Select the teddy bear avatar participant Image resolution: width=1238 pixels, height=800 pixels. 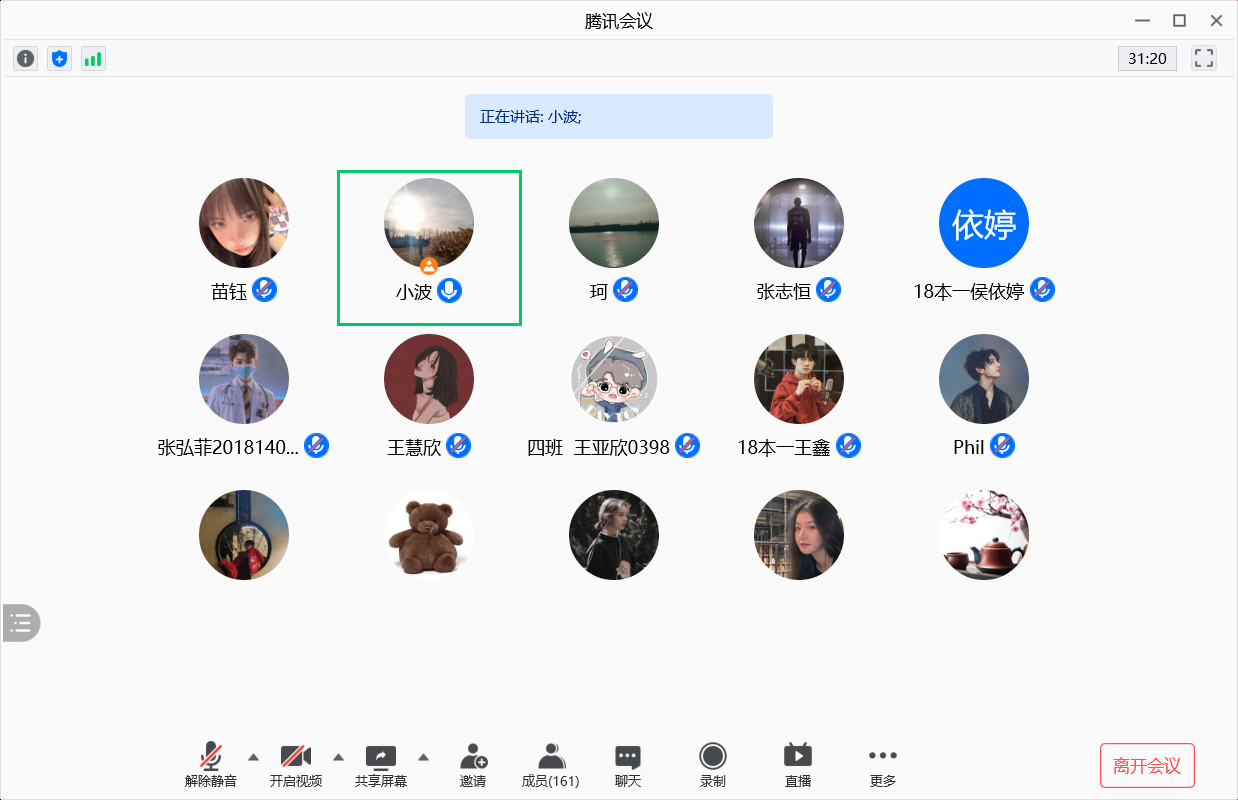point(429,535)
